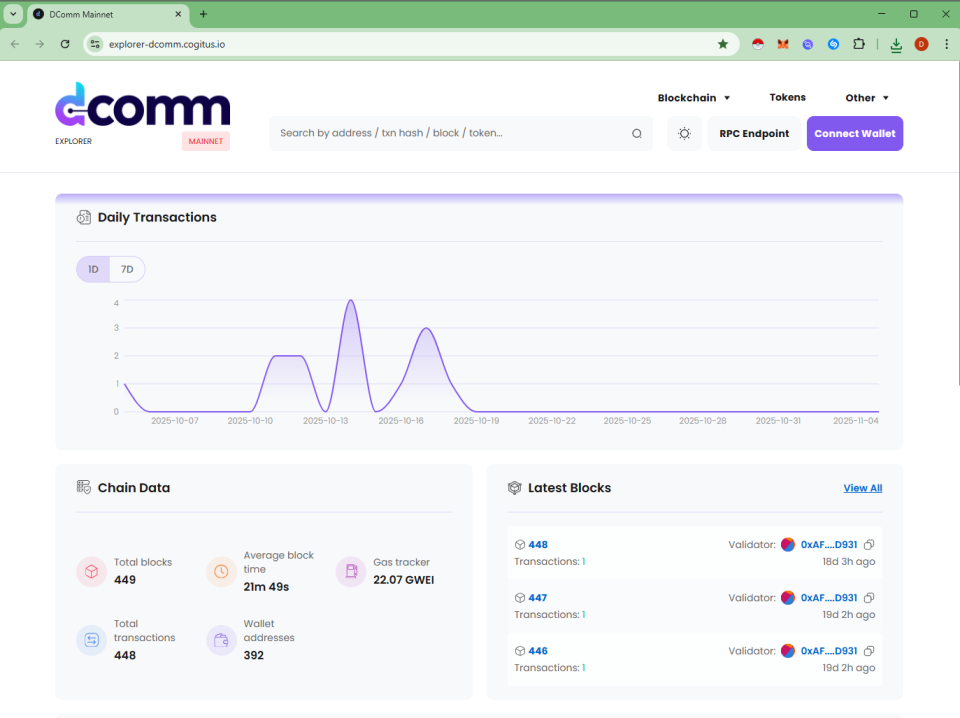Open the Tokens menu item
960x718 pixels.
pos(787,97)
